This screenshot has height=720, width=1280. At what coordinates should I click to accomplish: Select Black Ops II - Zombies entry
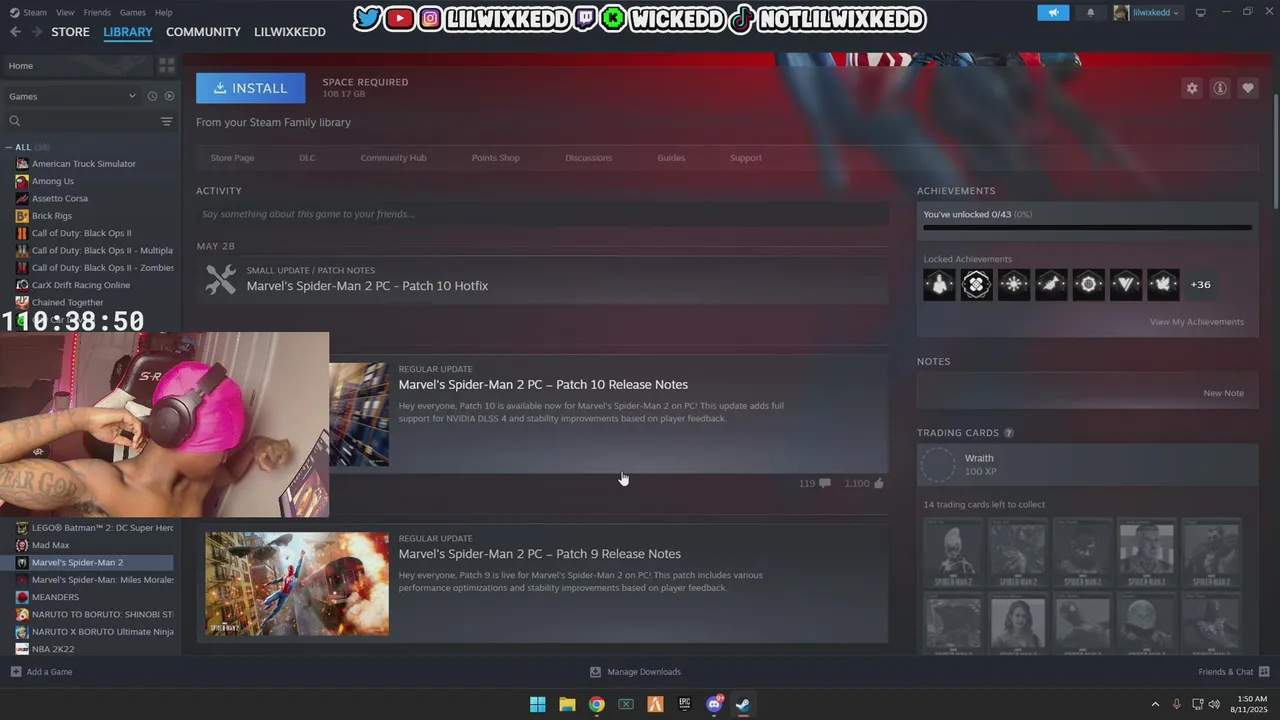102,268
